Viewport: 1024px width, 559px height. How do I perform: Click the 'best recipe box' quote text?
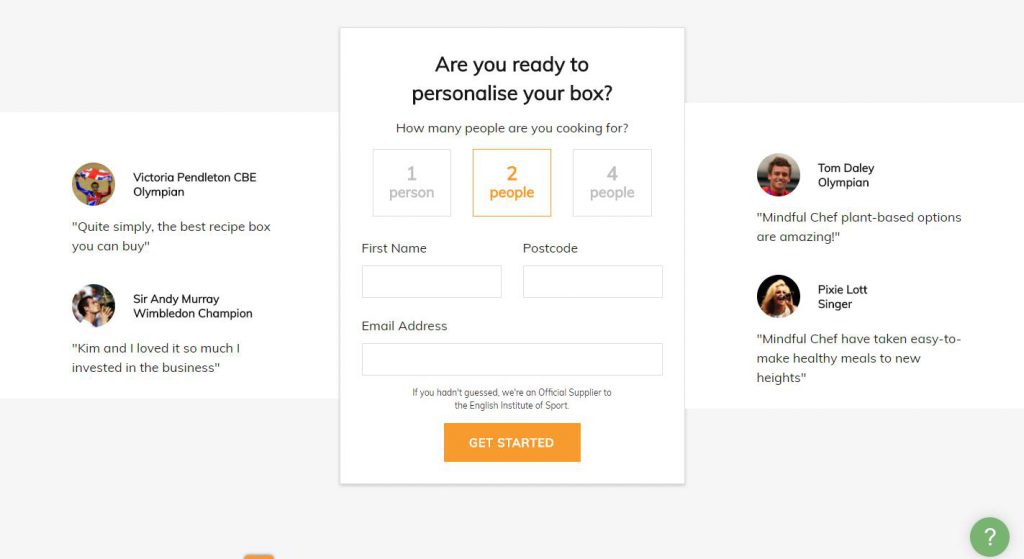coord(171,236)
